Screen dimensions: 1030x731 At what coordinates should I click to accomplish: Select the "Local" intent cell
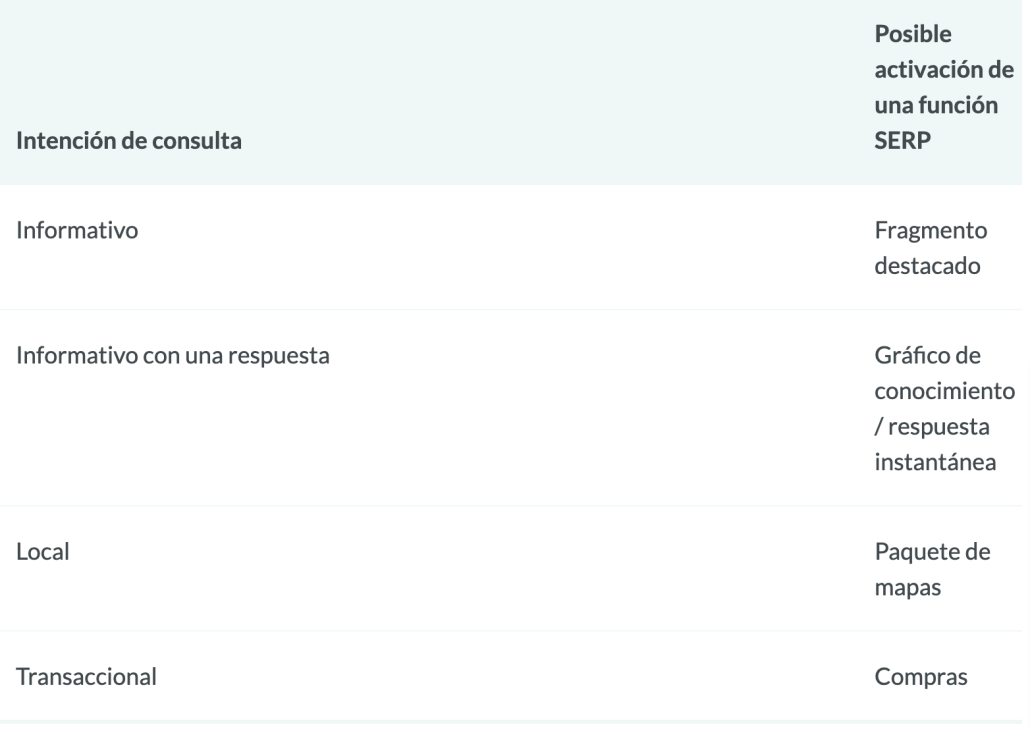coord(42,550)
